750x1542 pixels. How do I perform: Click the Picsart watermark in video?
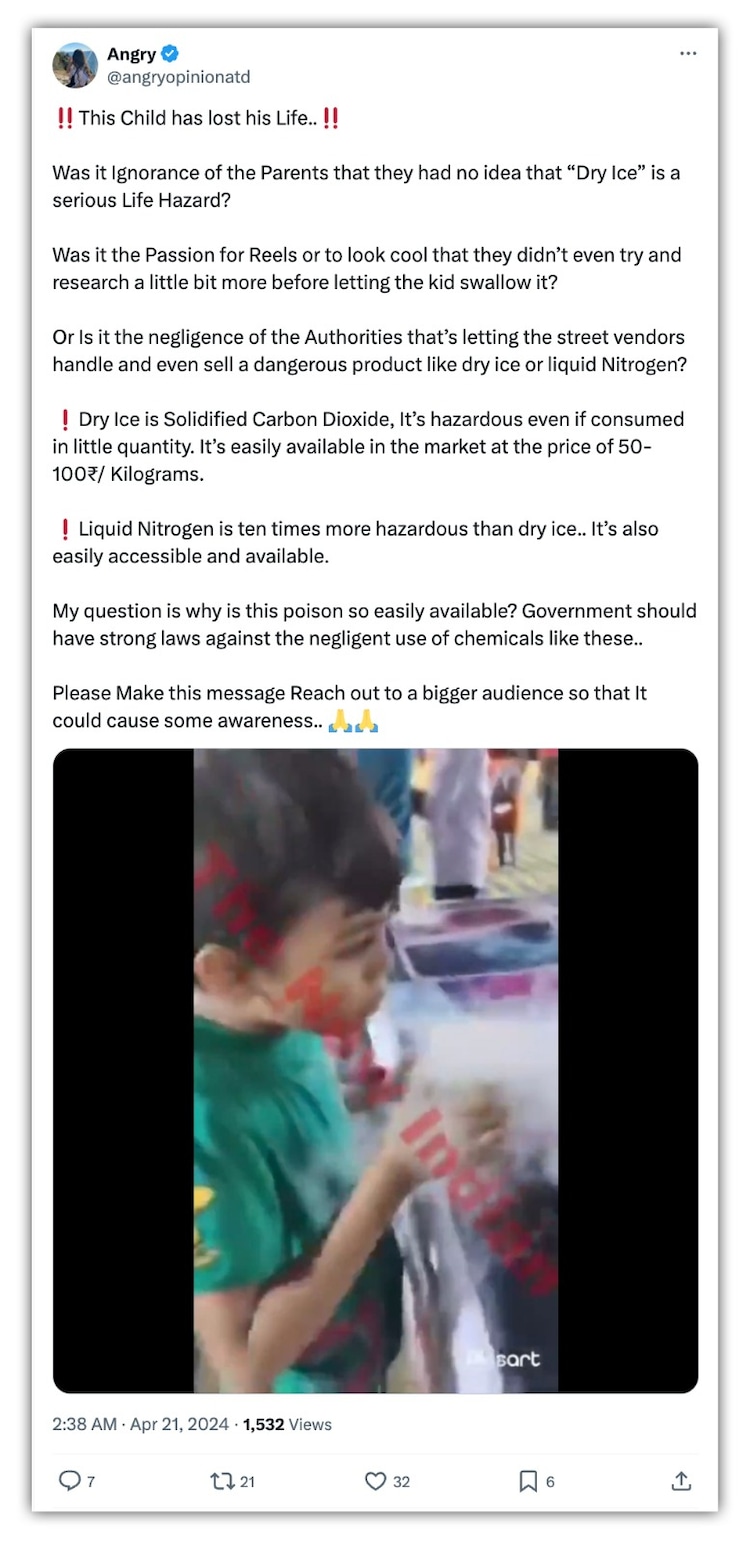(504, 1359)
